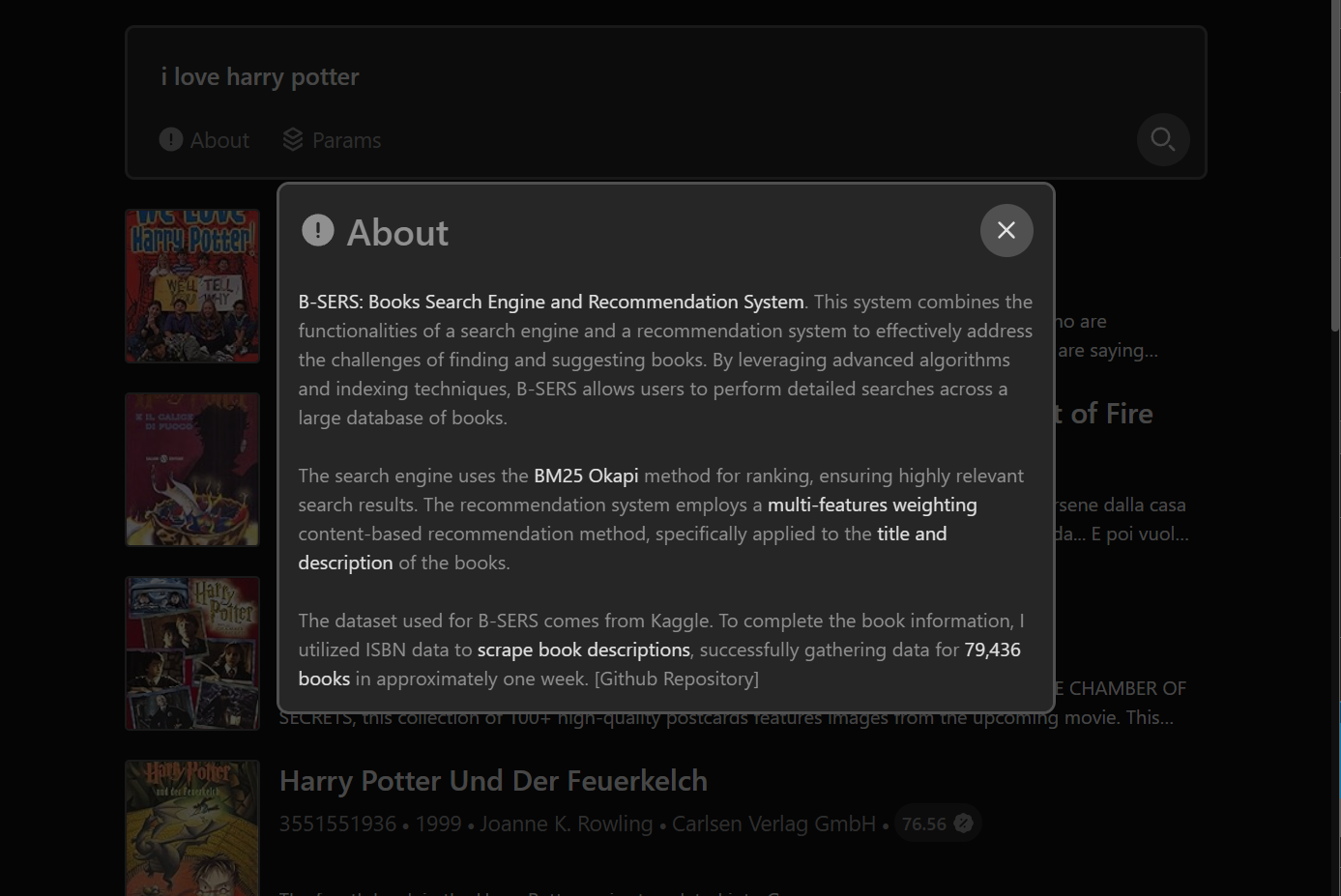Click the search magnifier icon button

[1163, 140]
